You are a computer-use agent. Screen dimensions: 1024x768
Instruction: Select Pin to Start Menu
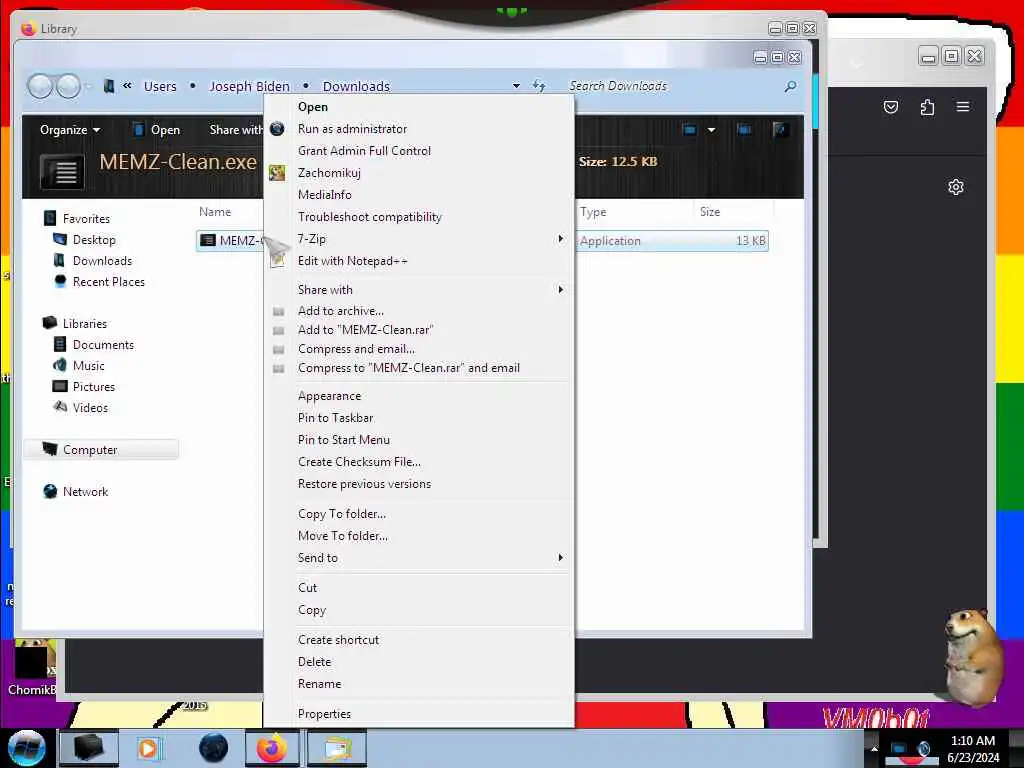pyautogui.click(x=344, y=440)
